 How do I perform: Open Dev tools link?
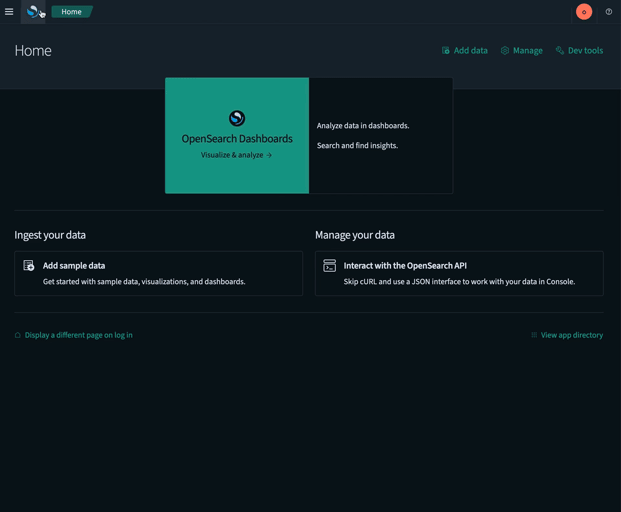pos(579,51)
